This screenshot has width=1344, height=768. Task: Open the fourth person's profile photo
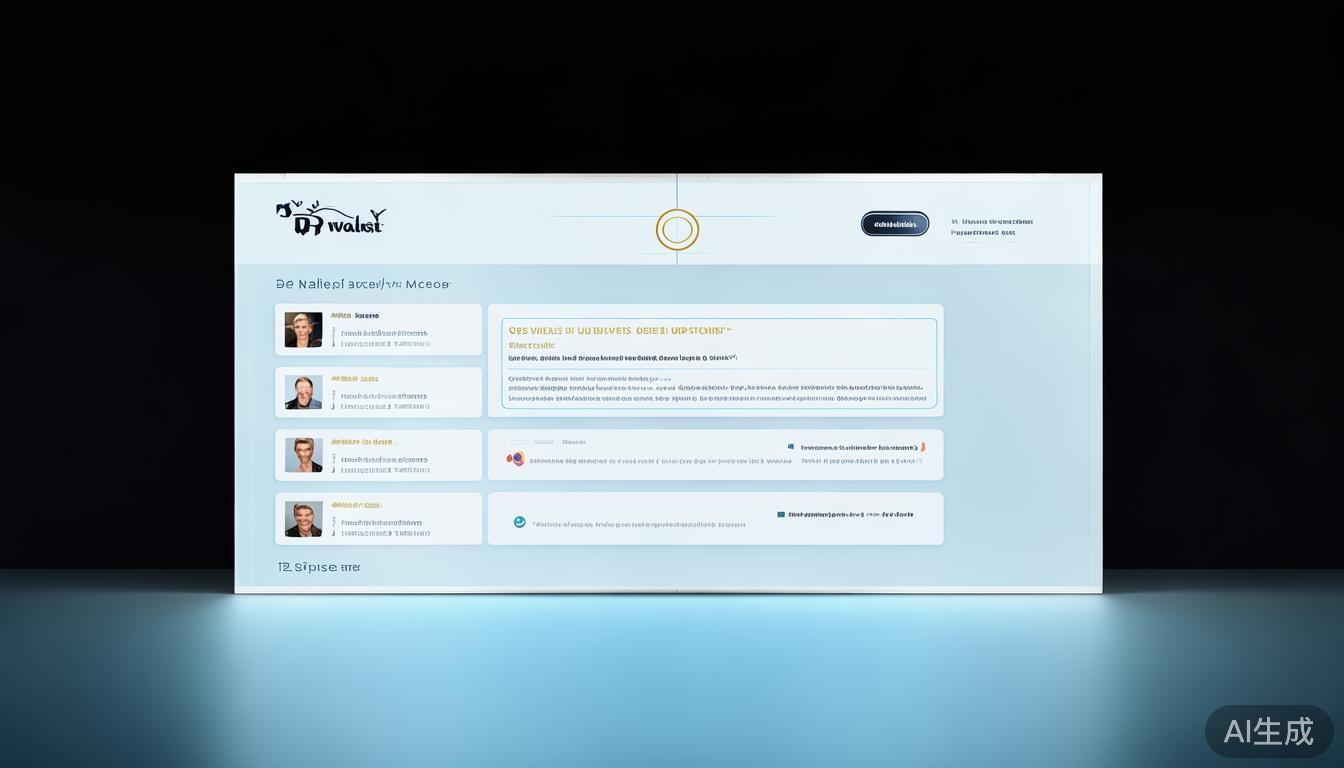pos(303,519)
